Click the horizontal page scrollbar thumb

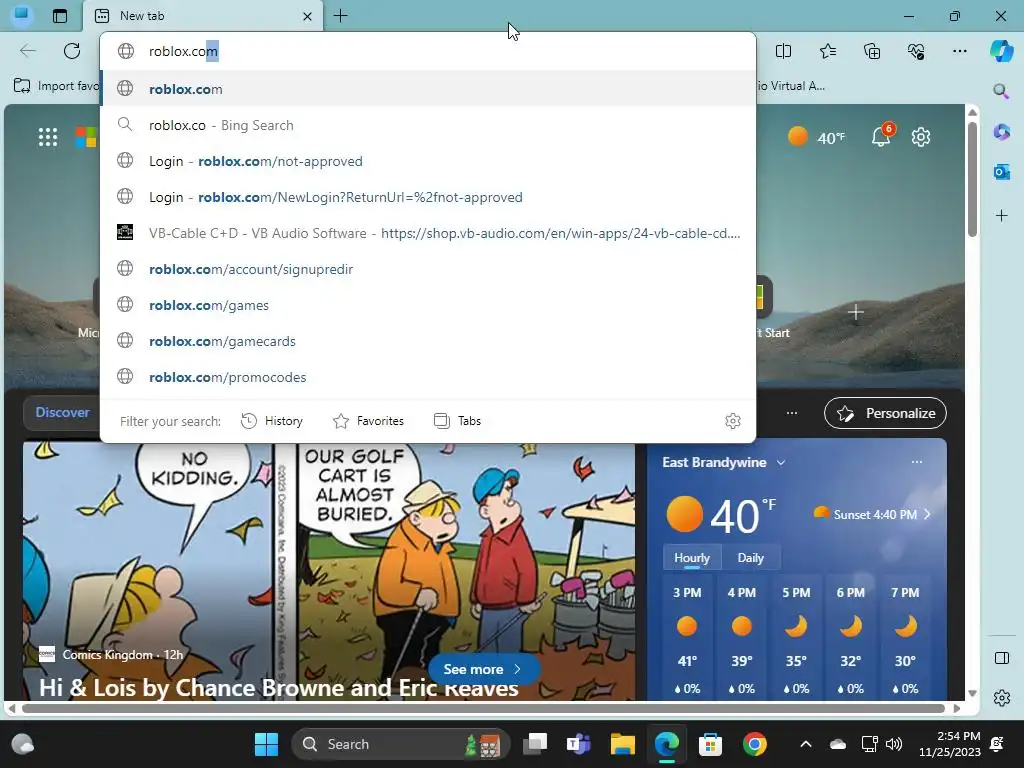pyautogui.click(x=483, y=709)
